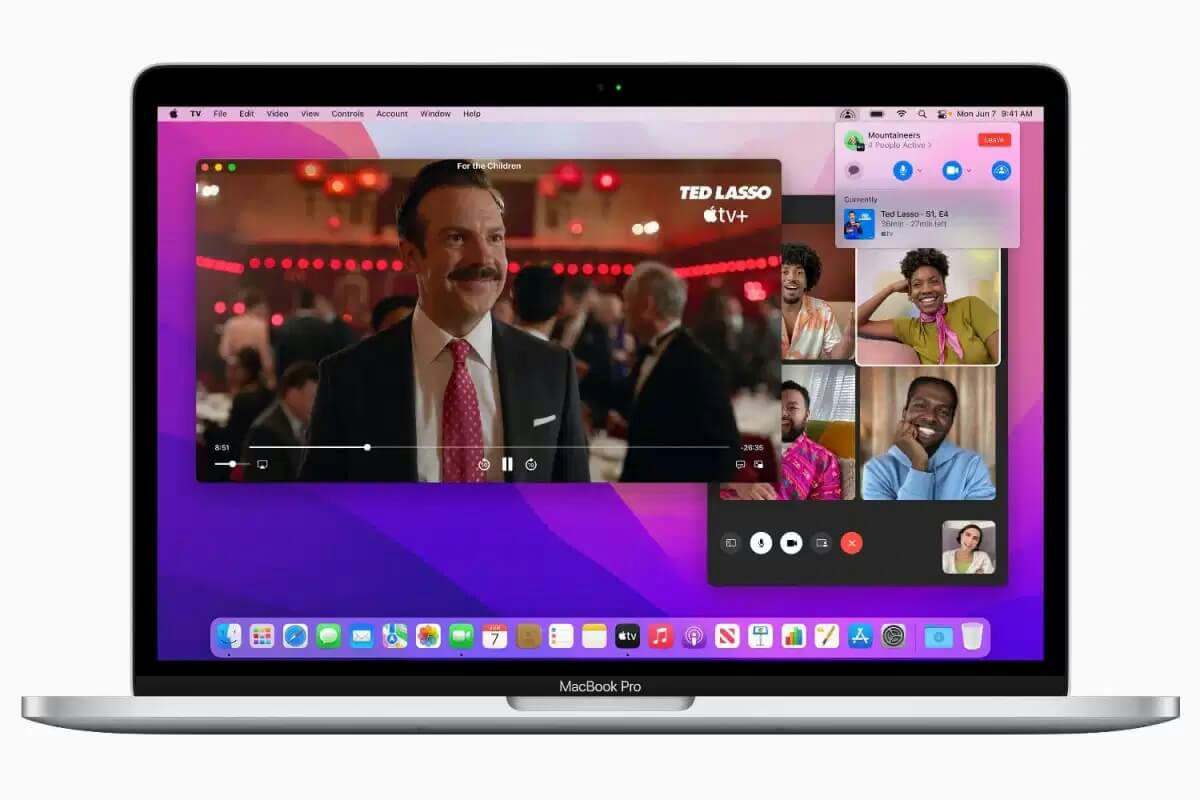Open Keynote from the Dock
1200x800 pixels.
pyautogui.click(x=760, y=635)
